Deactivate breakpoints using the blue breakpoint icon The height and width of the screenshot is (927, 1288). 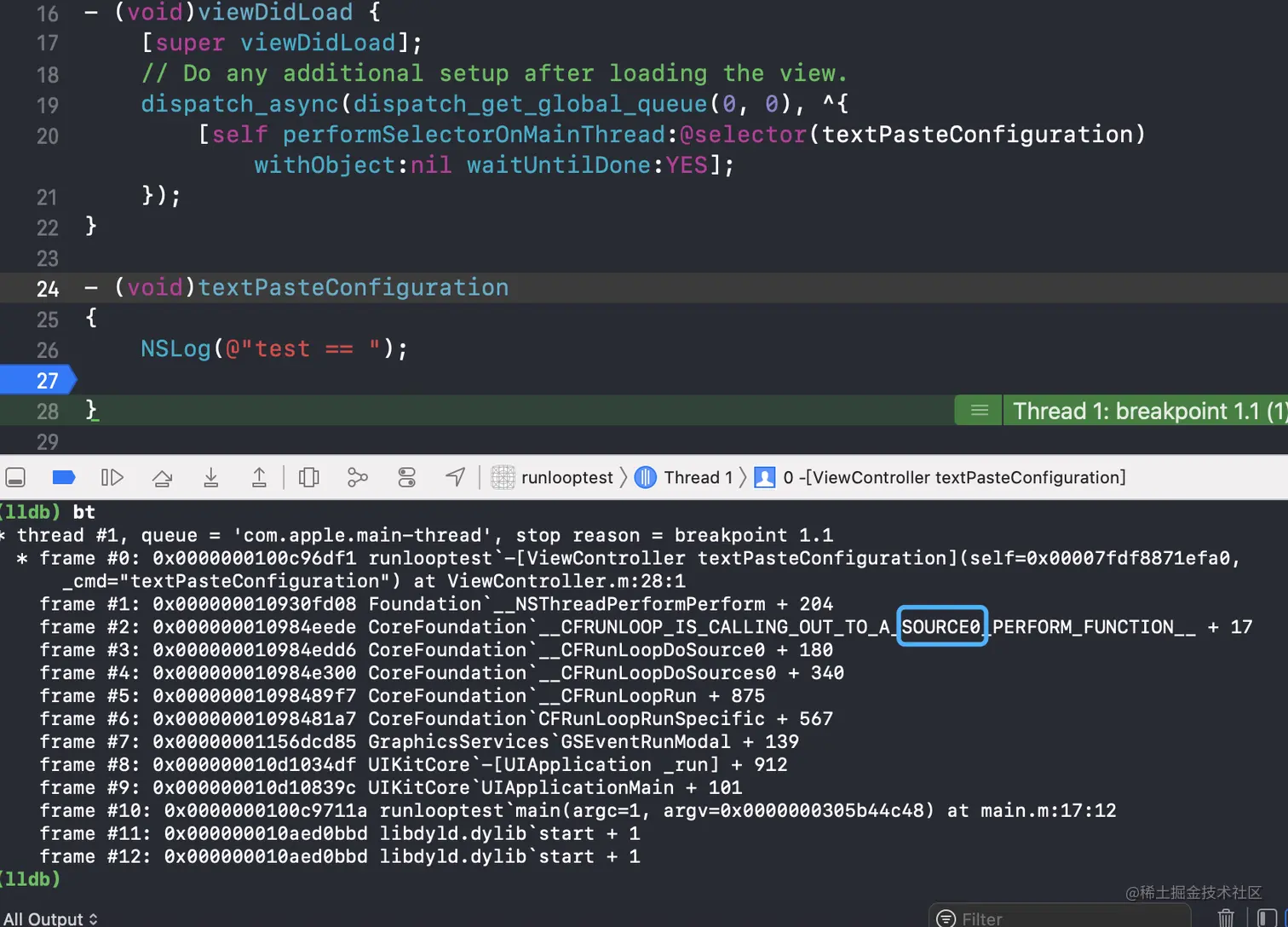[64, 477]
